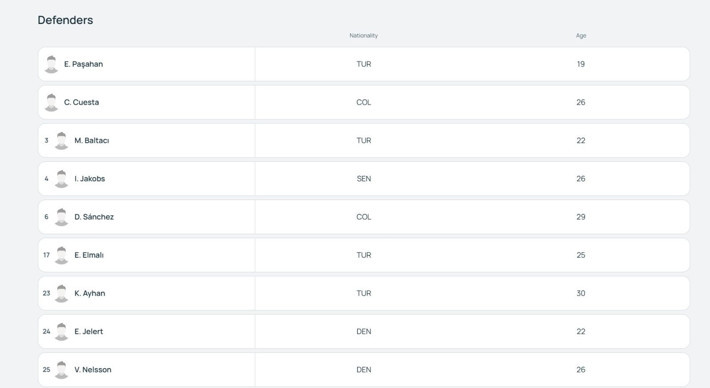Click the Age column header
This screenshot has height=388, width=710.
pos(581,35)
